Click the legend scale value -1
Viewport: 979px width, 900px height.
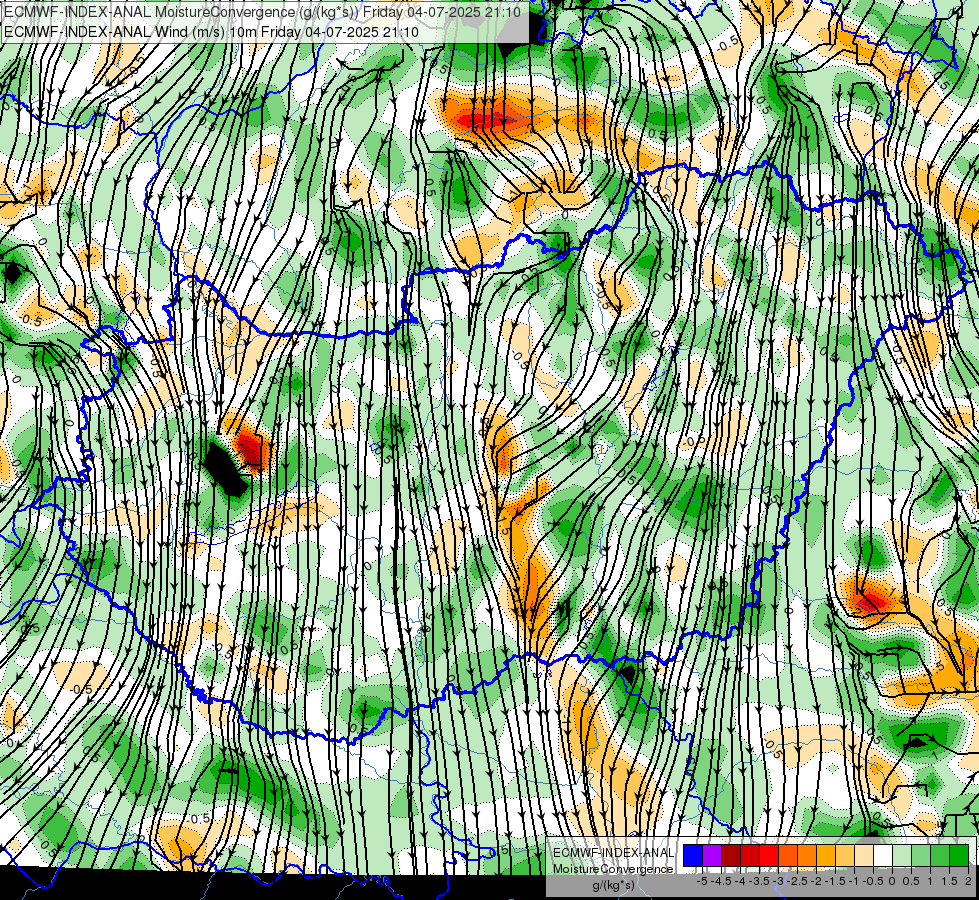point(854,881)
